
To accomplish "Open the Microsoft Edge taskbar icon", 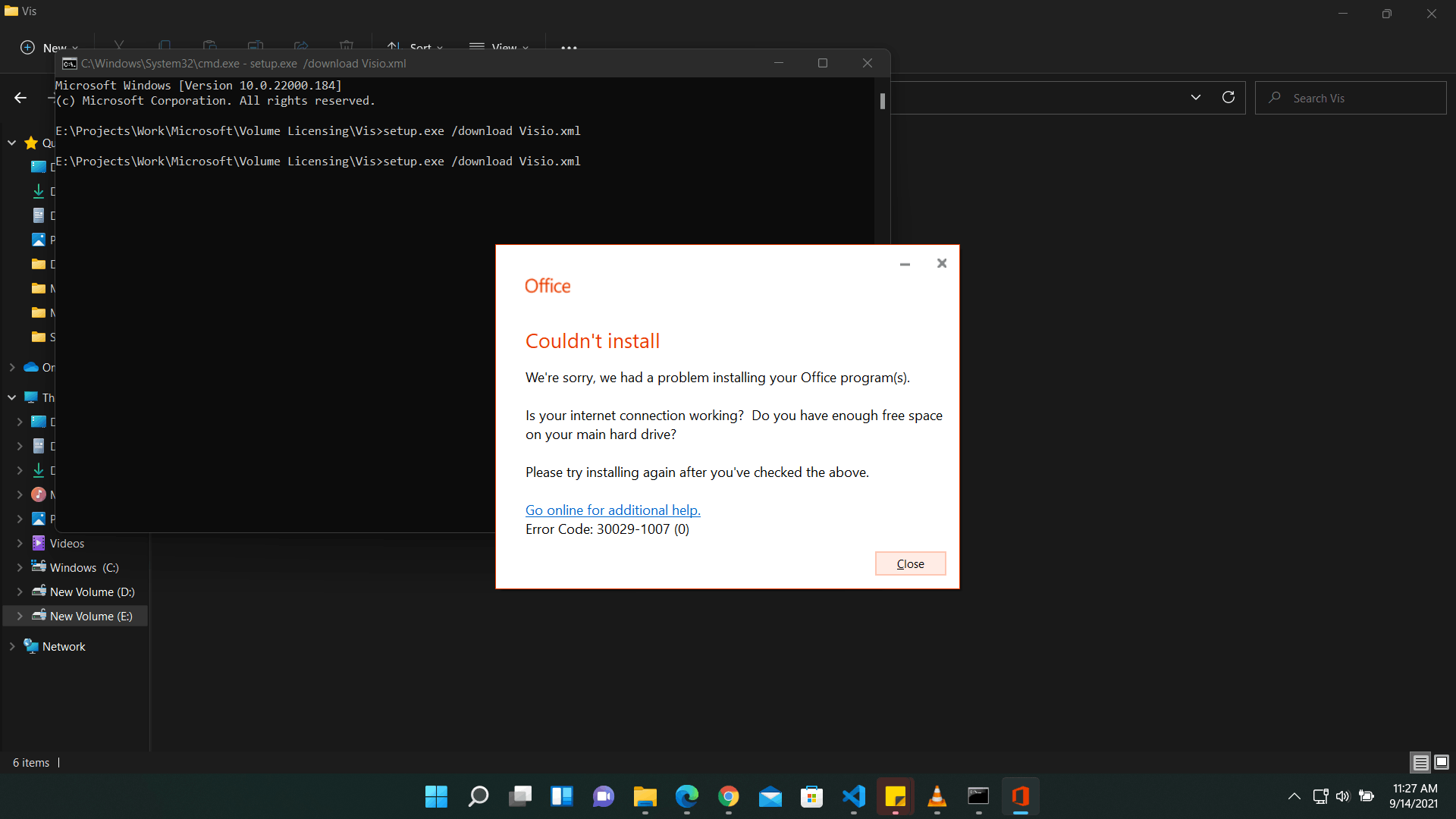I will 687,796.
